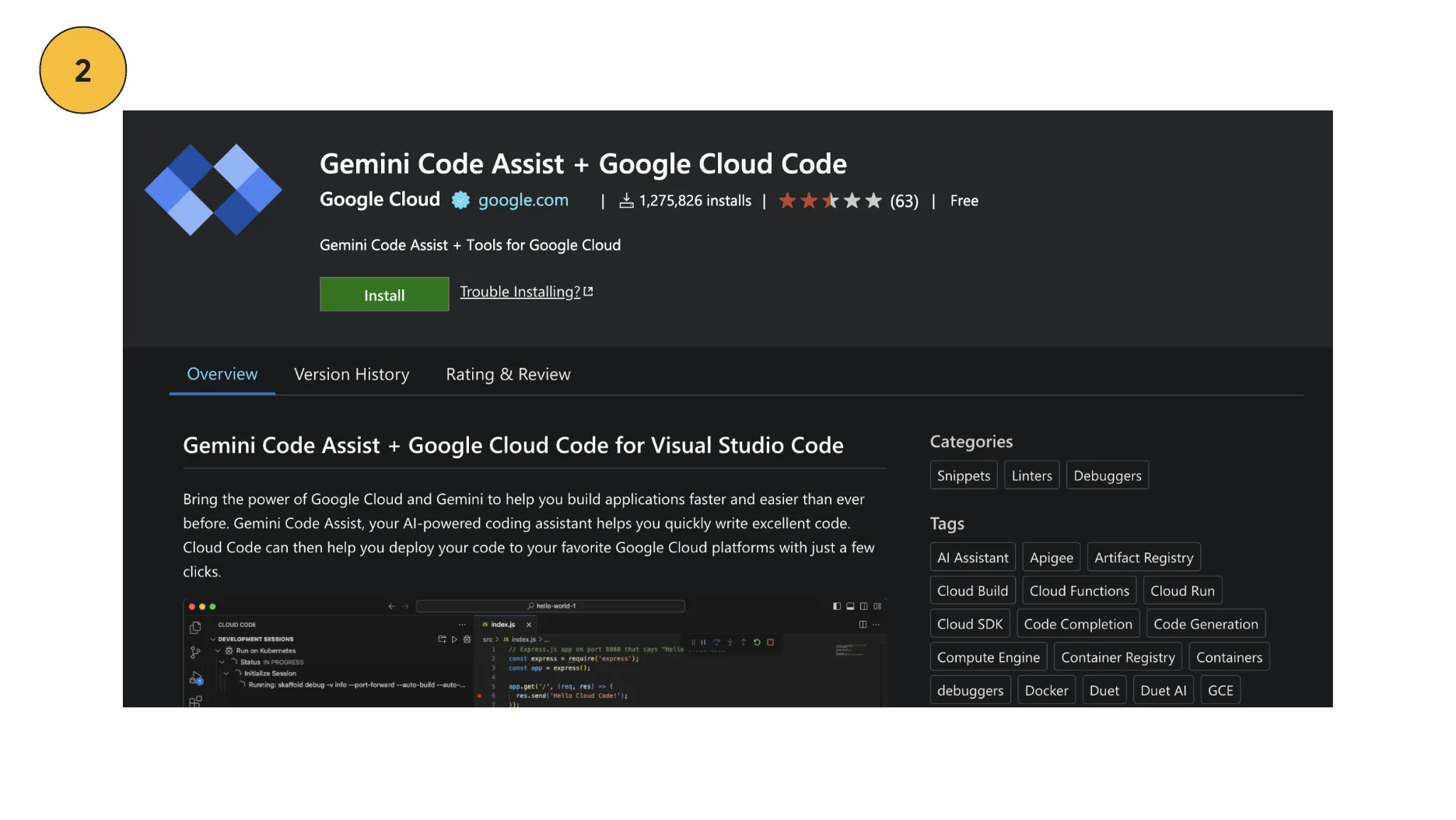Collapse the Run on Kubernetes node in preview
This screenshot has width=1456, height=820.
click(x=218, y=650)
